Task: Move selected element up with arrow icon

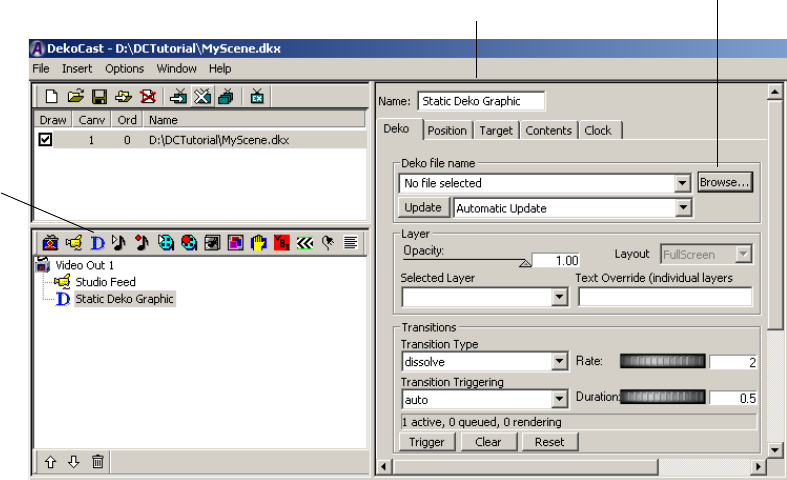Action: (50, 461)
